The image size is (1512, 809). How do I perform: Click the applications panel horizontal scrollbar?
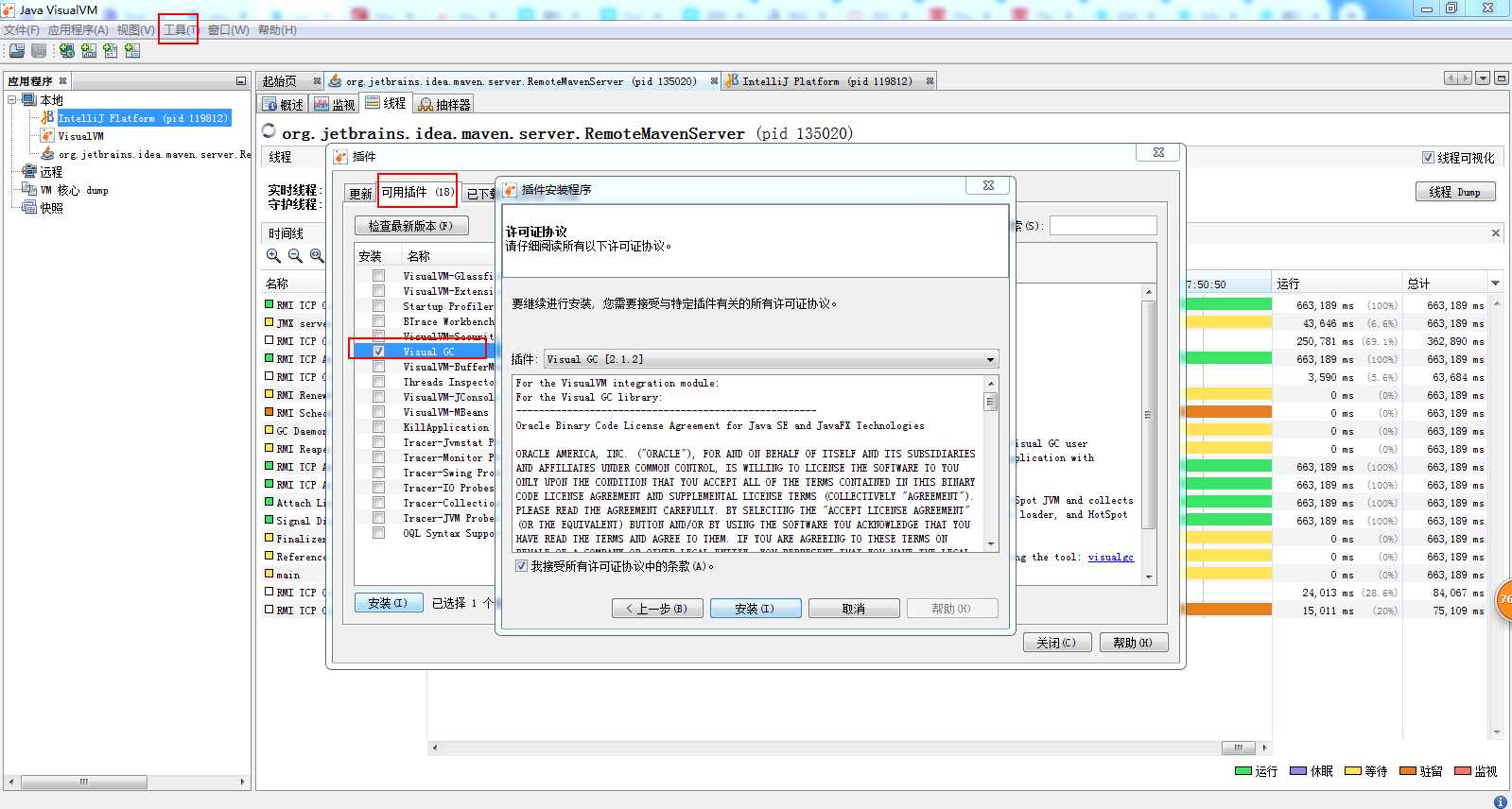pyautogui.click(x=127, y=782)
